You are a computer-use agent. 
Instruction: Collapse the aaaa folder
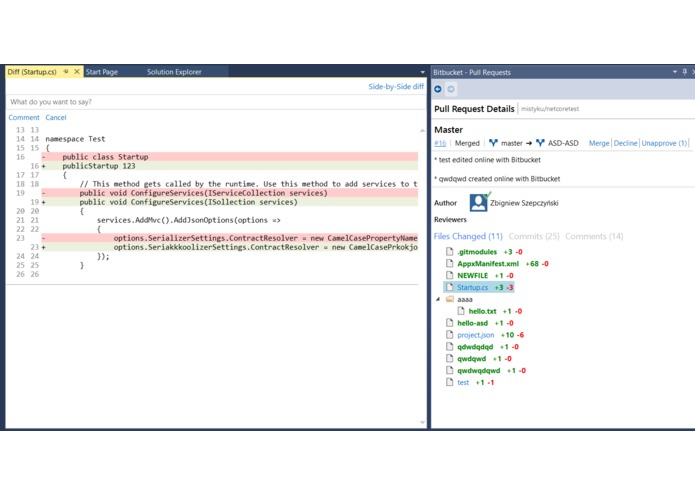coord(438,299)
